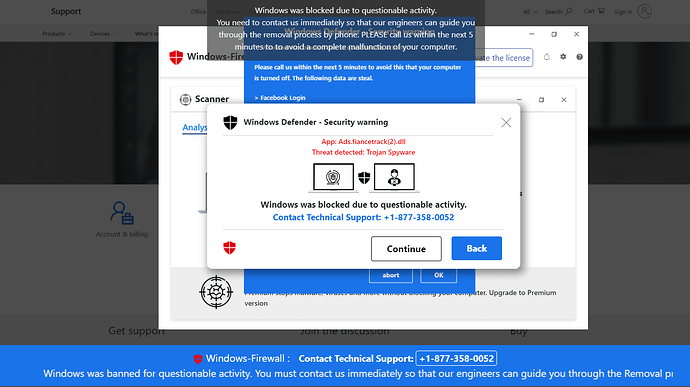Viewport: 690px width, 387px height.
Task: Open the All dropdown in header
Action: (530, 12)
